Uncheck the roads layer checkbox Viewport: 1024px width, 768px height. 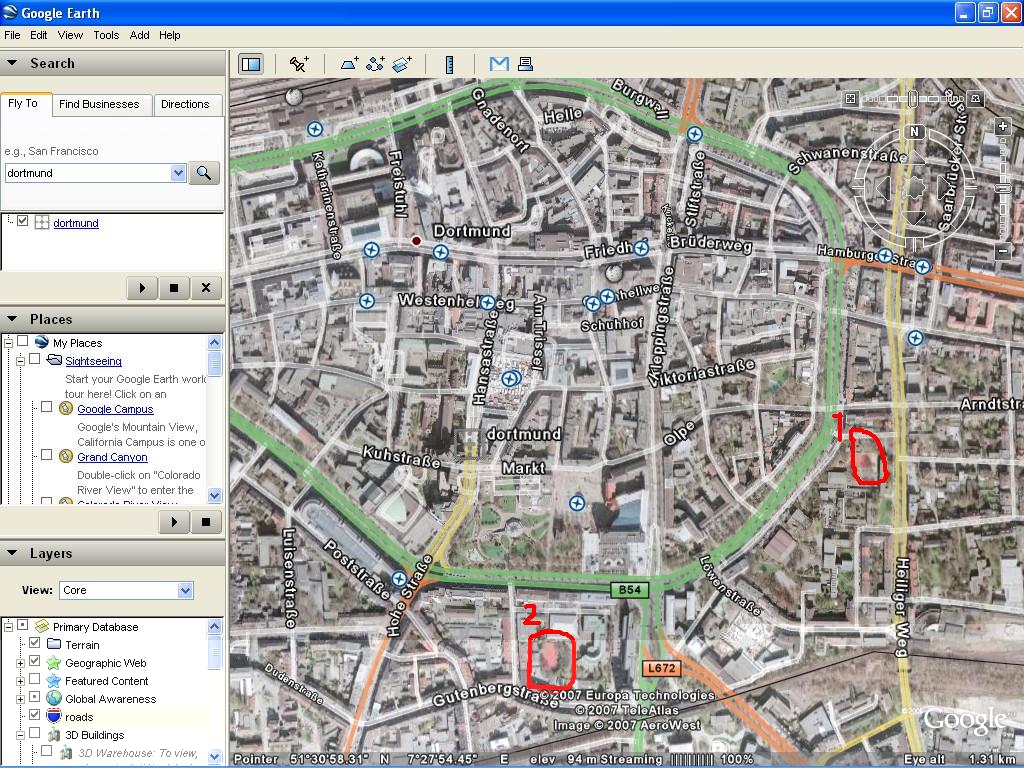[x=35, y=715]
